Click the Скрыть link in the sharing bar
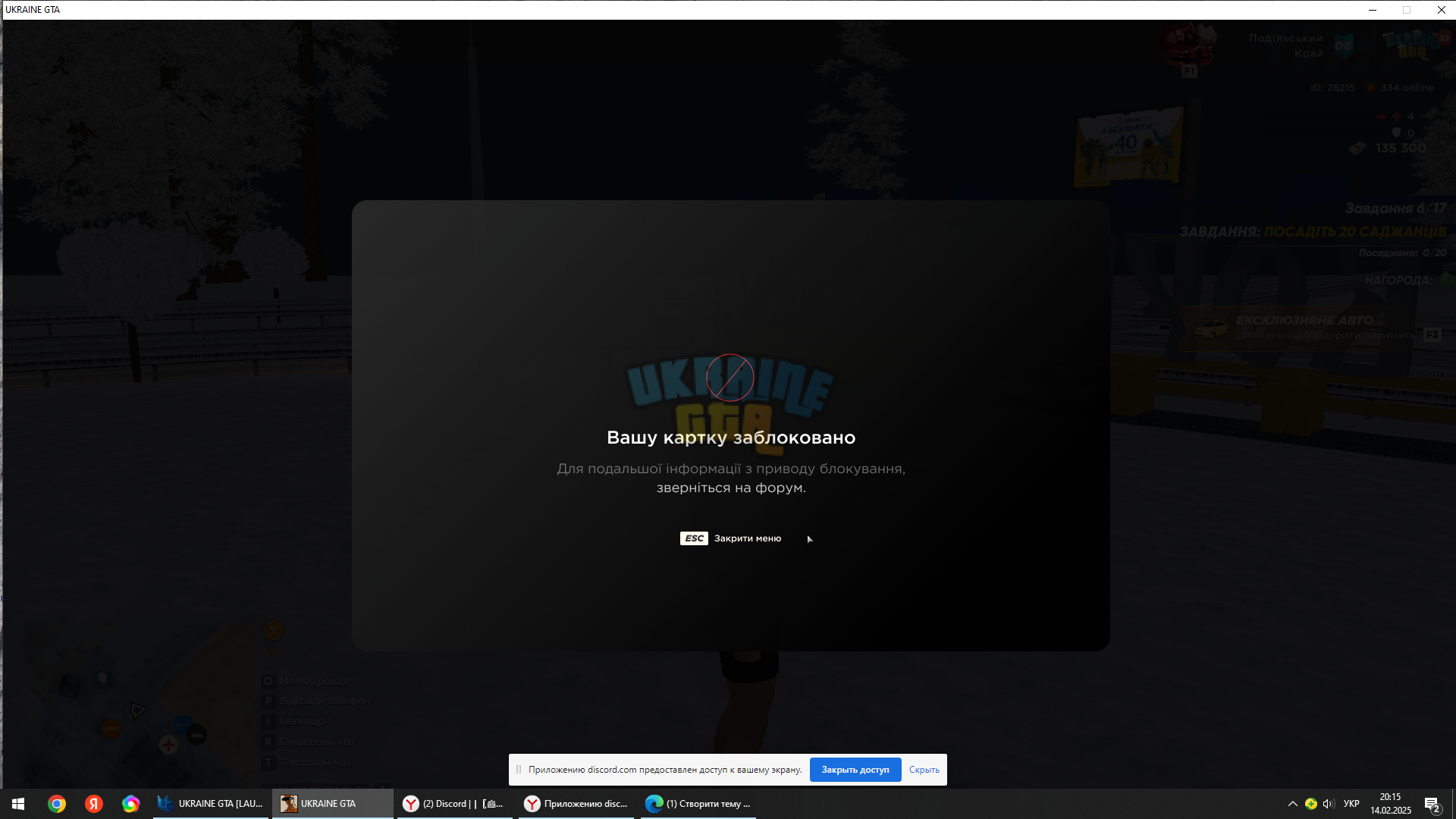The height and width of the screenshot is (819, 1456). [924, 770]
